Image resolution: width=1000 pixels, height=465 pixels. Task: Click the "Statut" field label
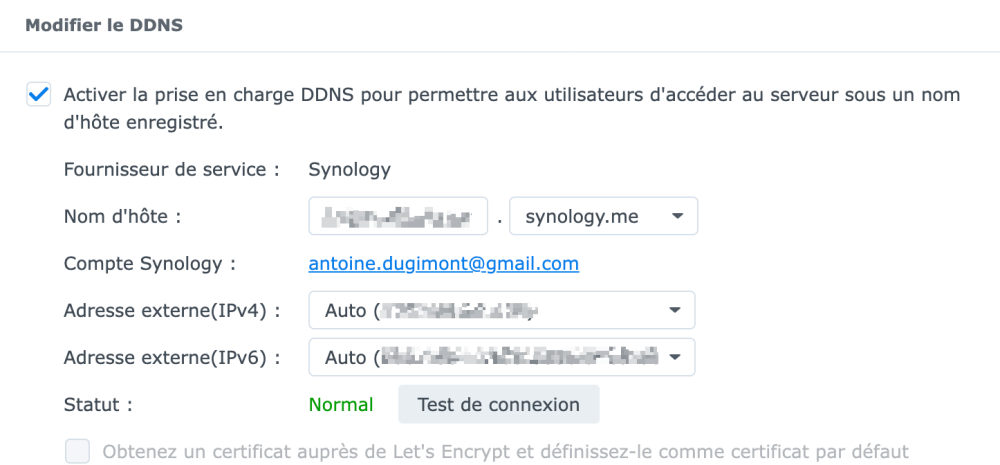[98, 405]
